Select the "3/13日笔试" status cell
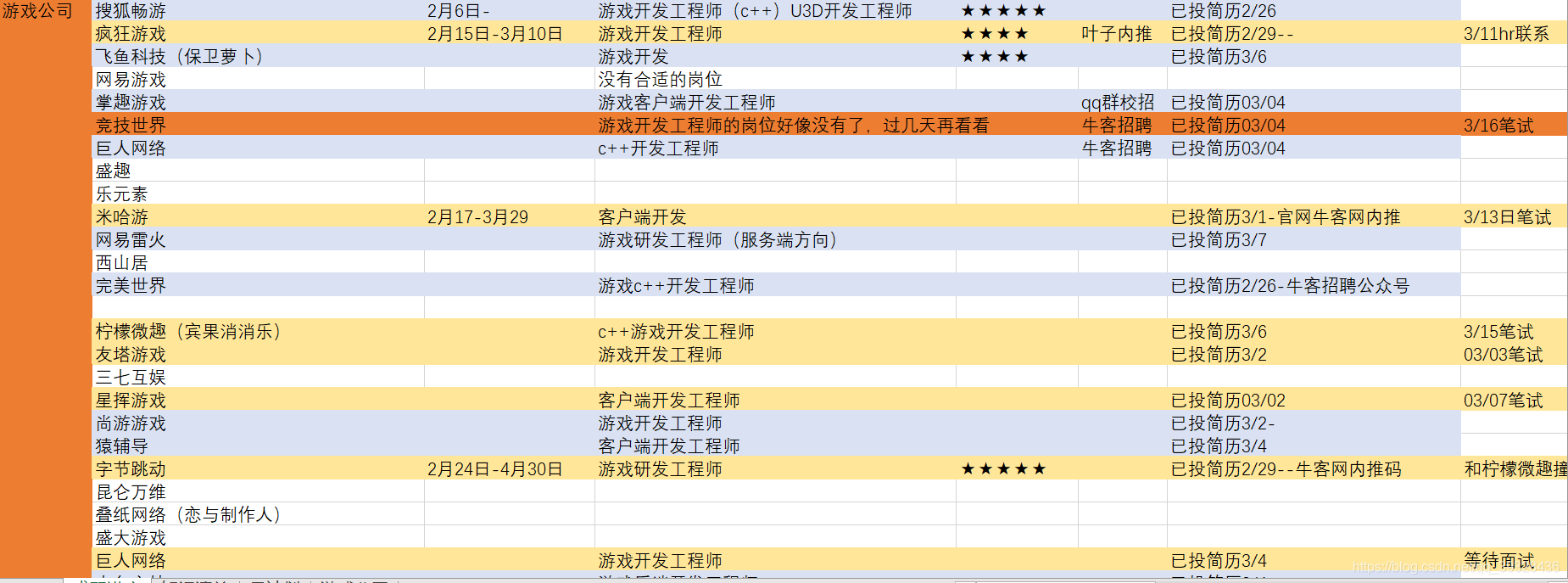 [x=1514, y=216]
